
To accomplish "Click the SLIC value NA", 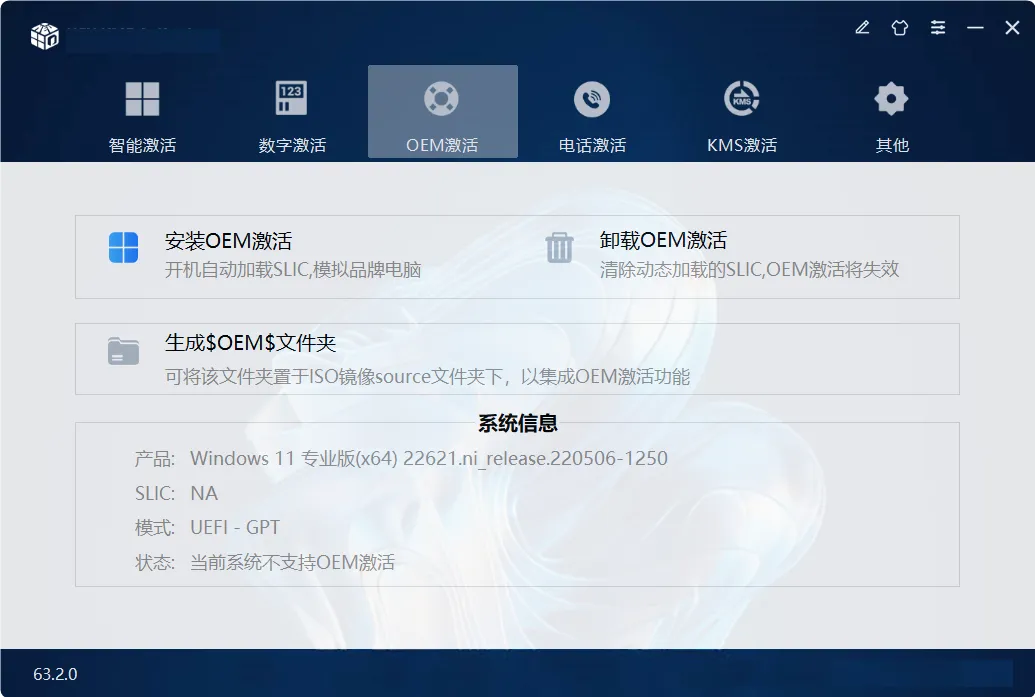I will (x=204, y=494).
